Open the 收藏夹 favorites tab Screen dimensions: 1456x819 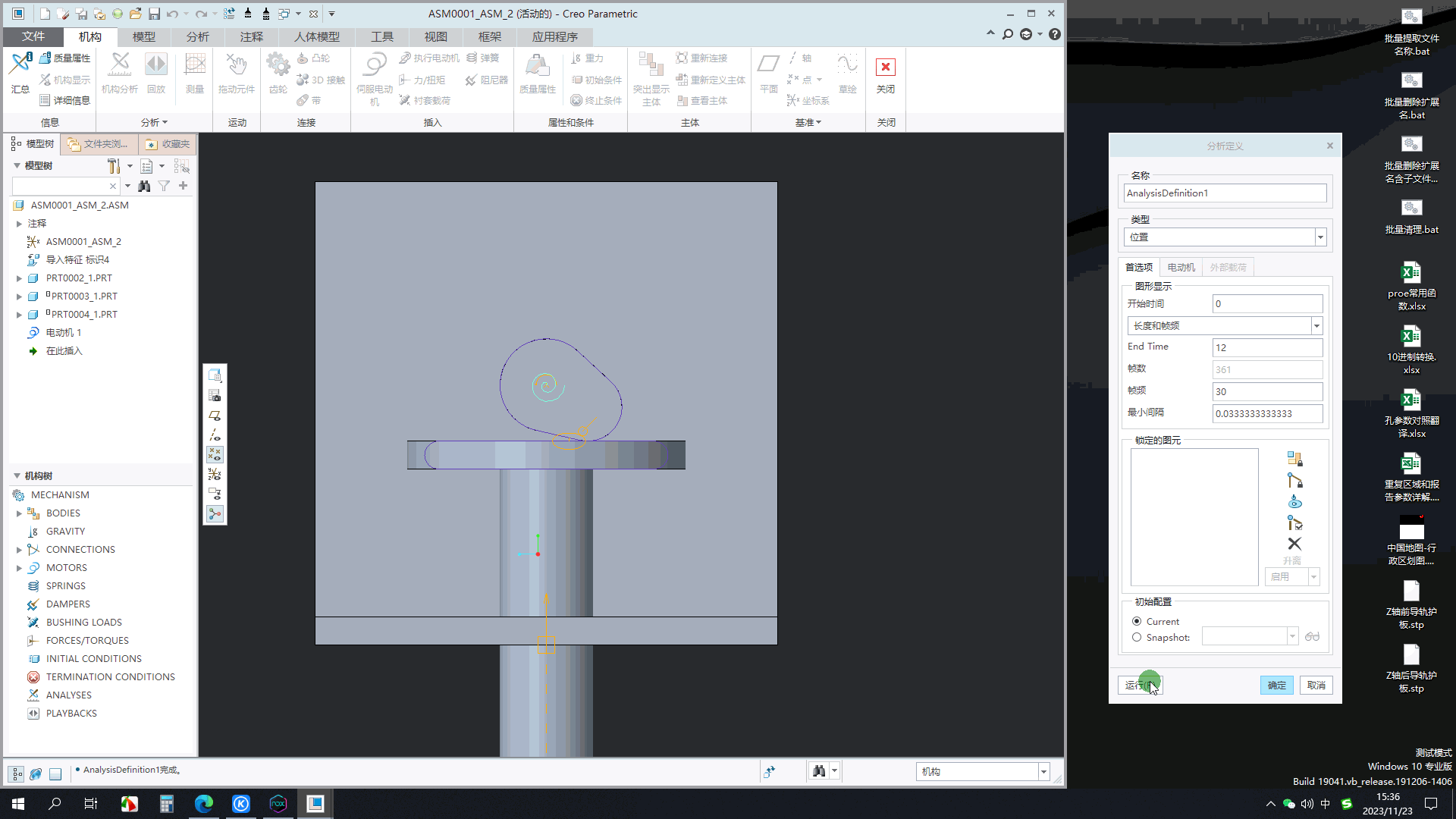168,144
